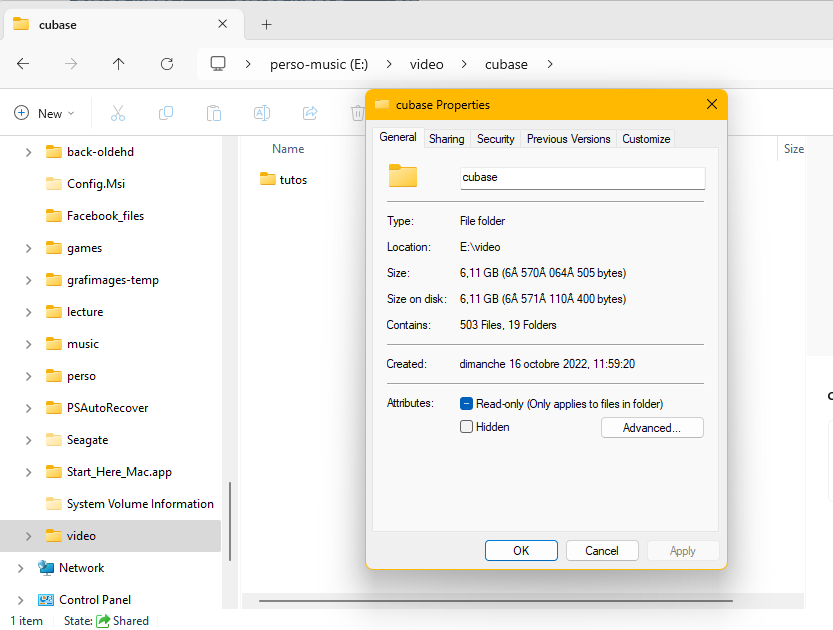
Task: Refresh the current folder view
Action: click(167, 64)
